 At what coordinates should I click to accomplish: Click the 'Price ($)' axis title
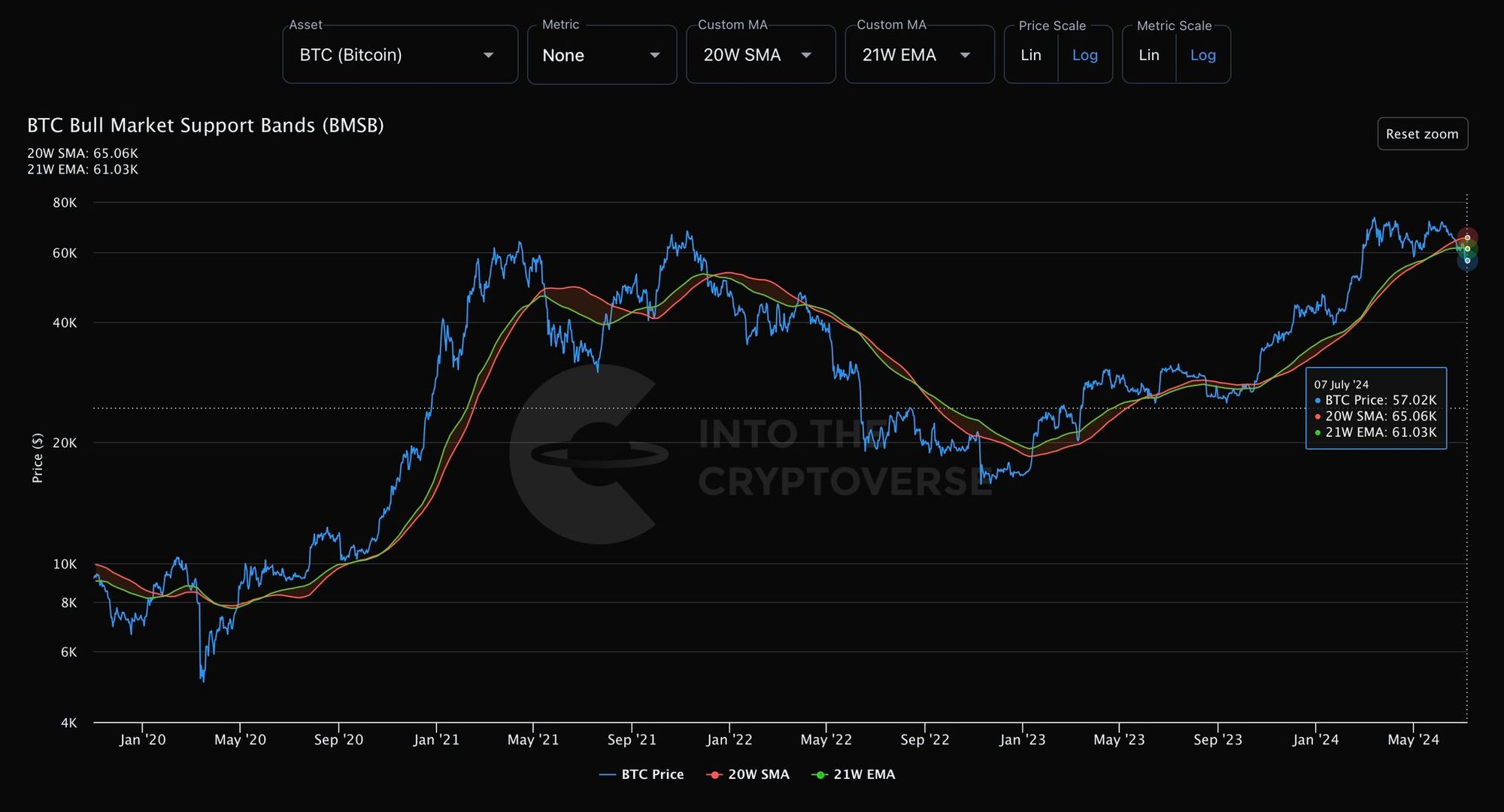37,458
